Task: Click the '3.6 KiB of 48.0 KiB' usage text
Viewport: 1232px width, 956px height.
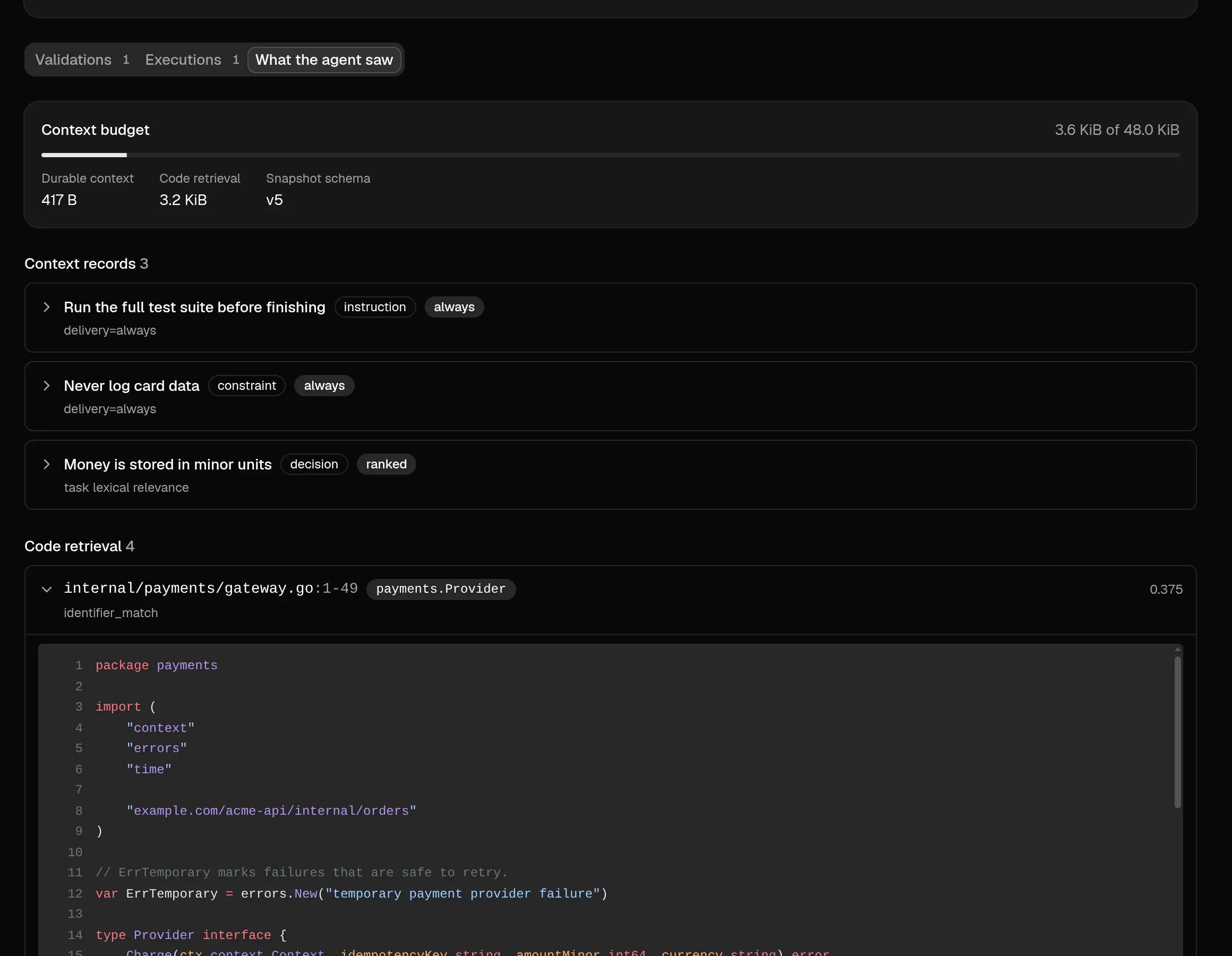Action: coord(1117,130)
